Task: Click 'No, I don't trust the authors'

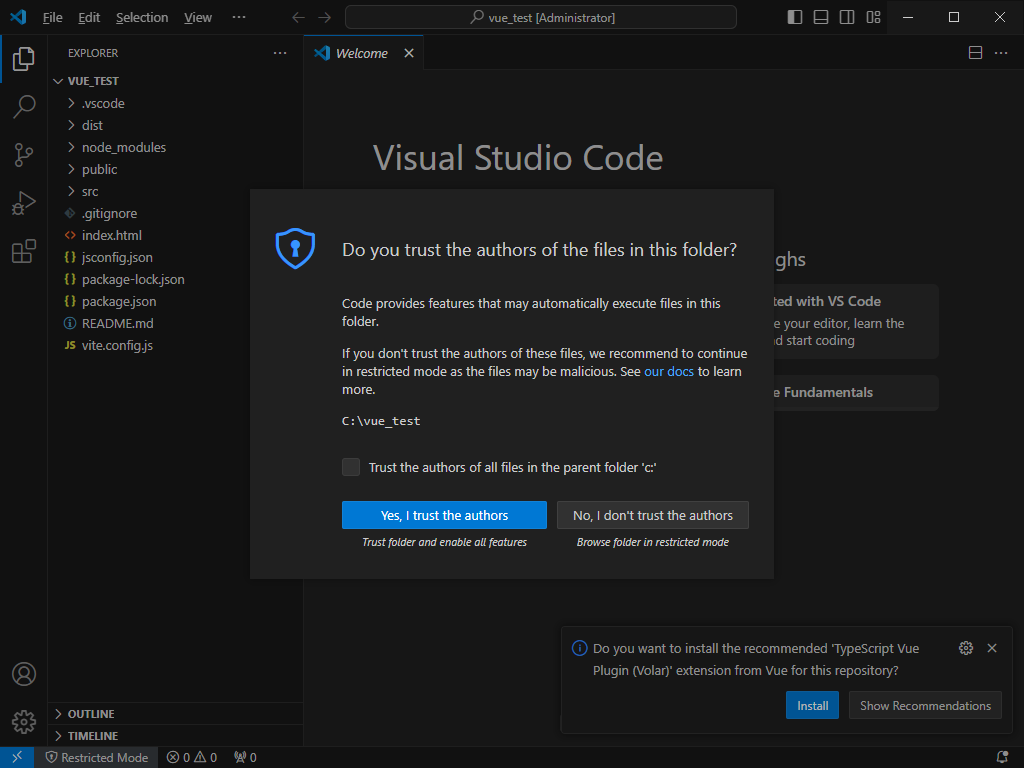Action: [x=652, y=515]
